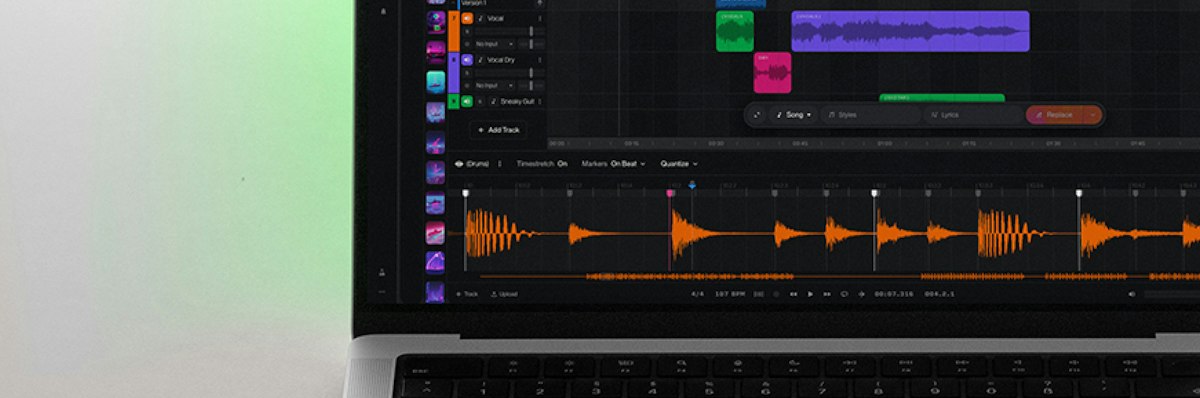Image resolution: width=1200 pixels, height=398 pixels.
Task: Open the (Drums) editor three-dot menu
Action: pos(500,163)
